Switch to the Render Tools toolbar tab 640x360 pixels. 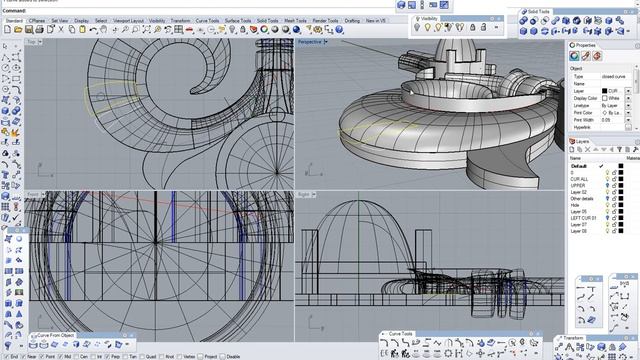[325, 20]
